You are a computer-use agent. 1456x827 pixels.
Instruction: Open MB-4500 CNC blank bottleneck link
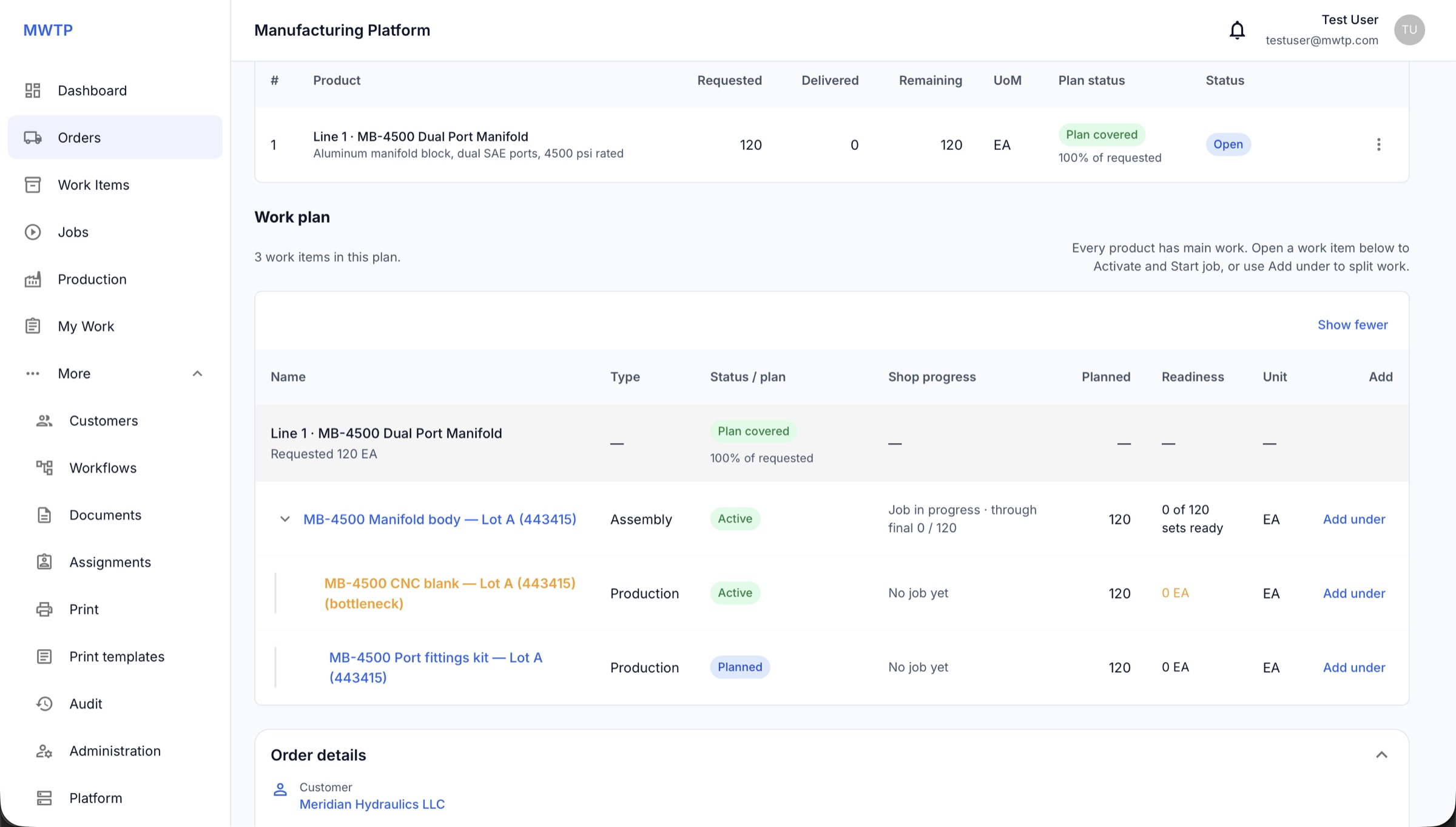pos(450,593)
